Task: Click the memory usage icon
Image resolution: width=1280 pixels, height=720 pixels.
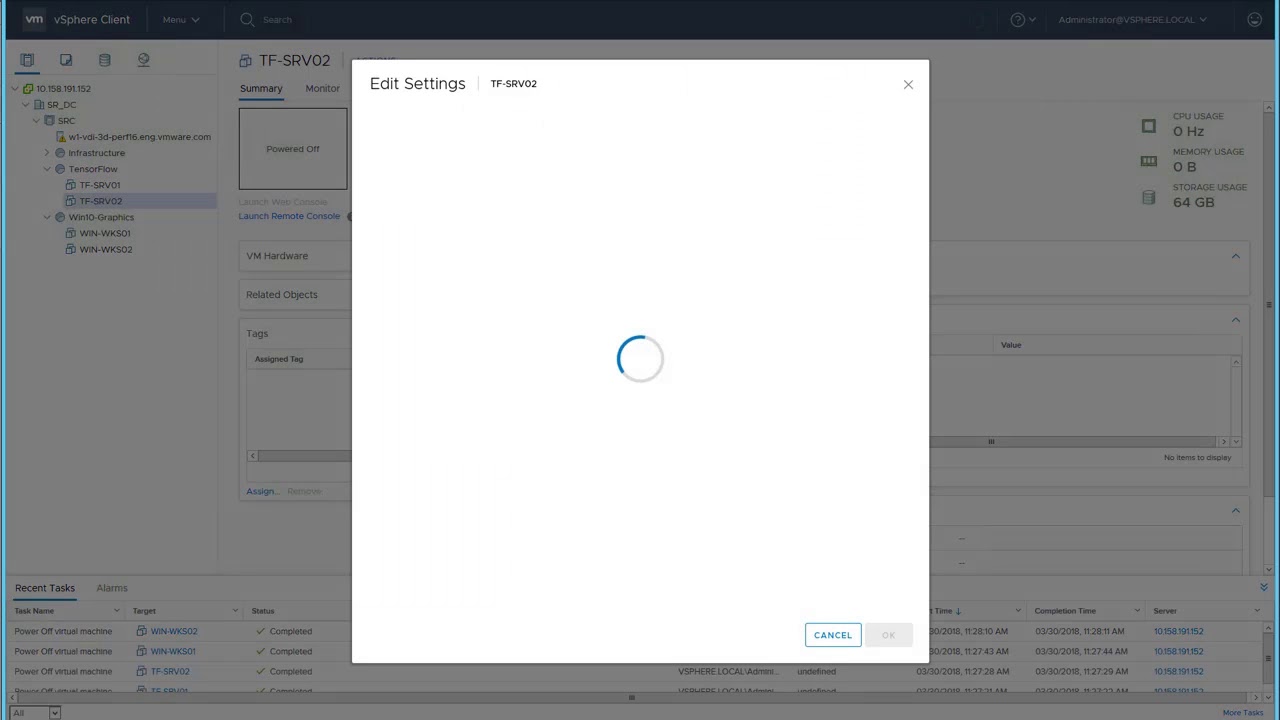Action: pyautogui.click(x=1149, y=161)
